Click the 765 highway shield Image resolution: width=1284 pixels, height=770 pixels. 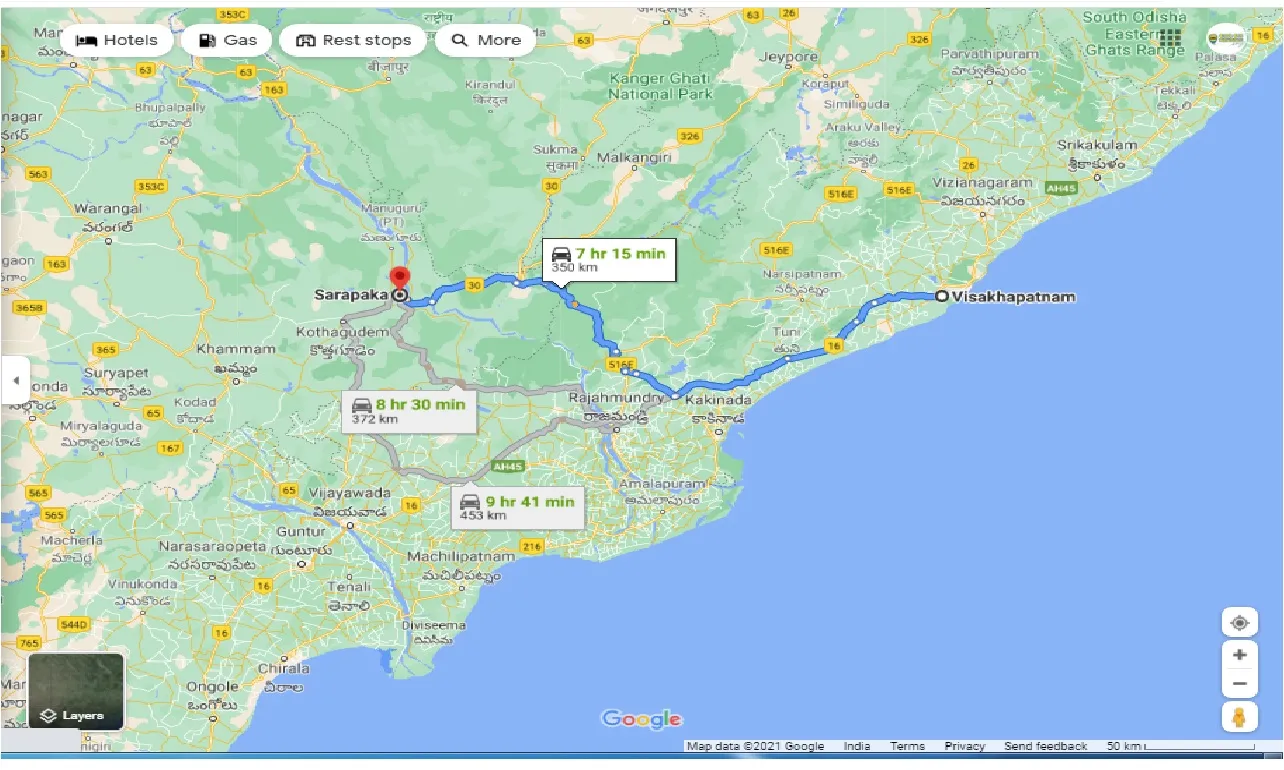(29, 642)
